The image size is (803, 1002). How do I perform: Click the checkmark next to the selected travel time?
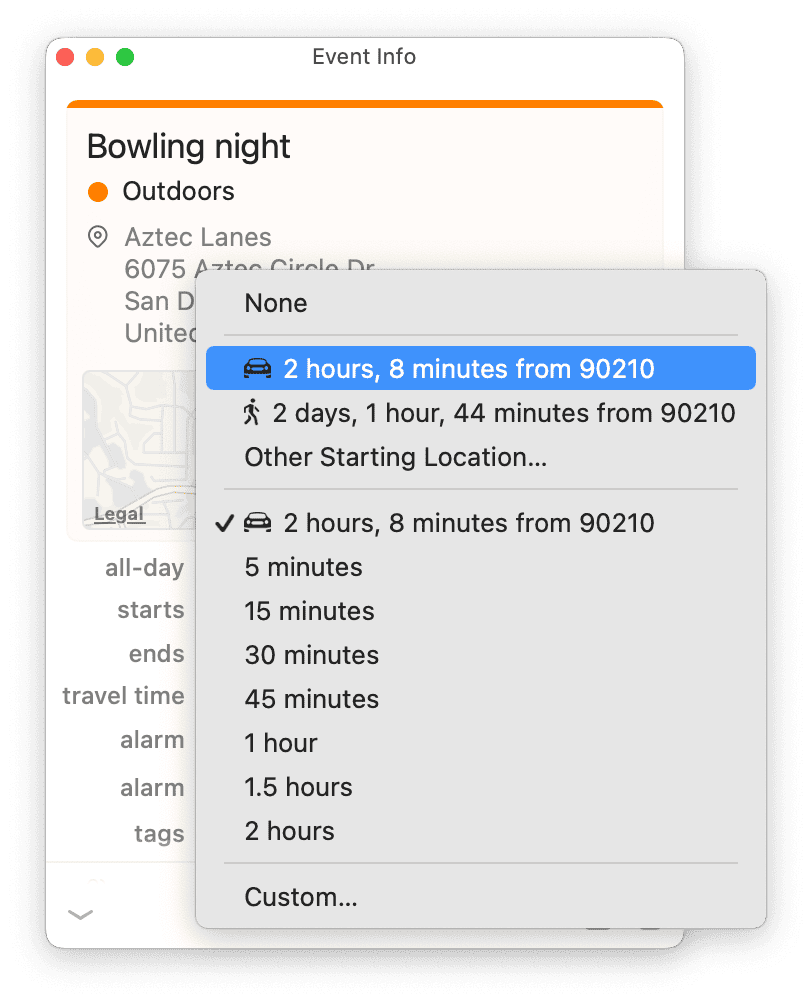click(x=224, y=522)
